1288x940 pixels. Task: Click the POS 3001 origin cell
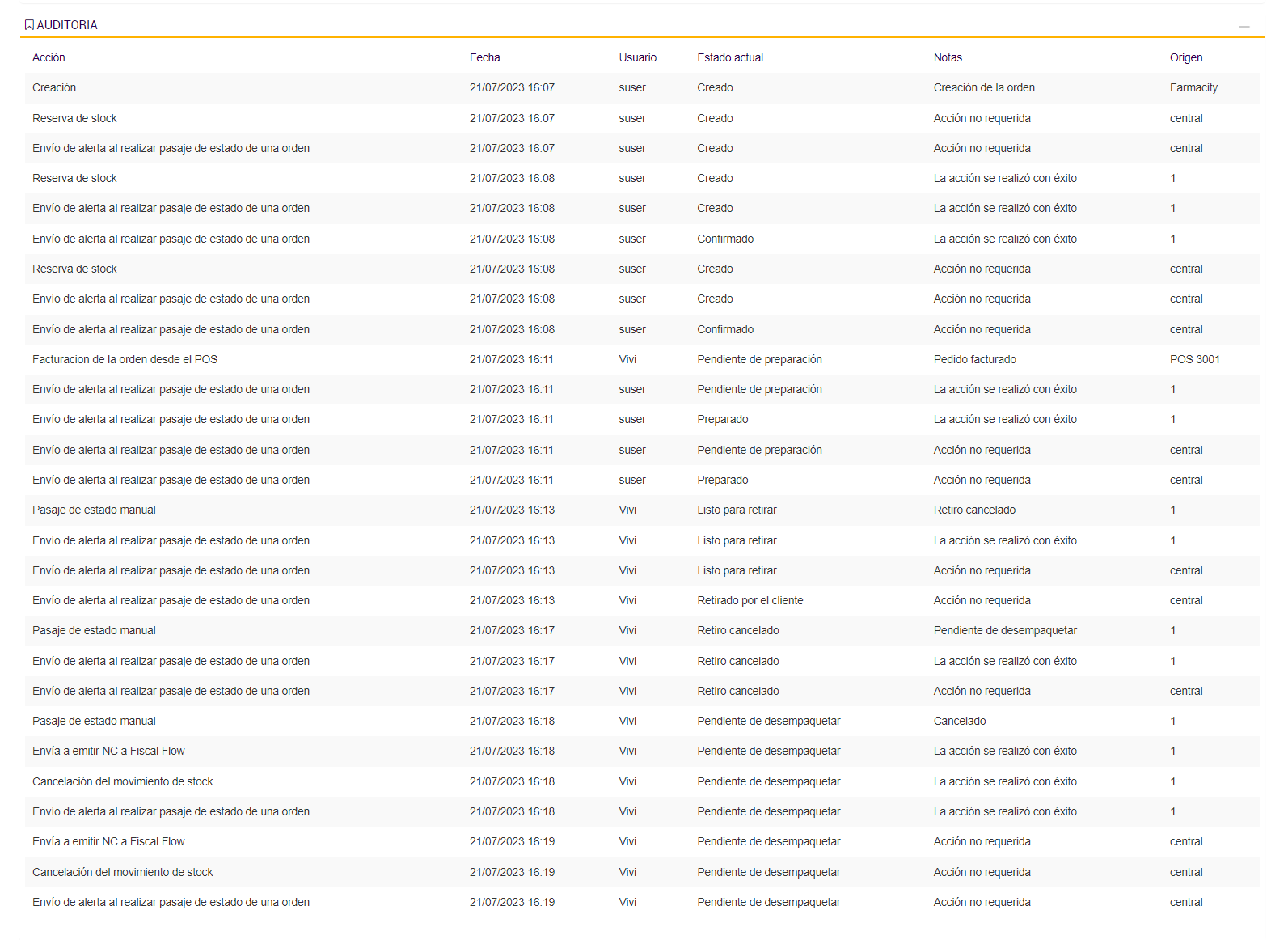tap(1194, 359)
